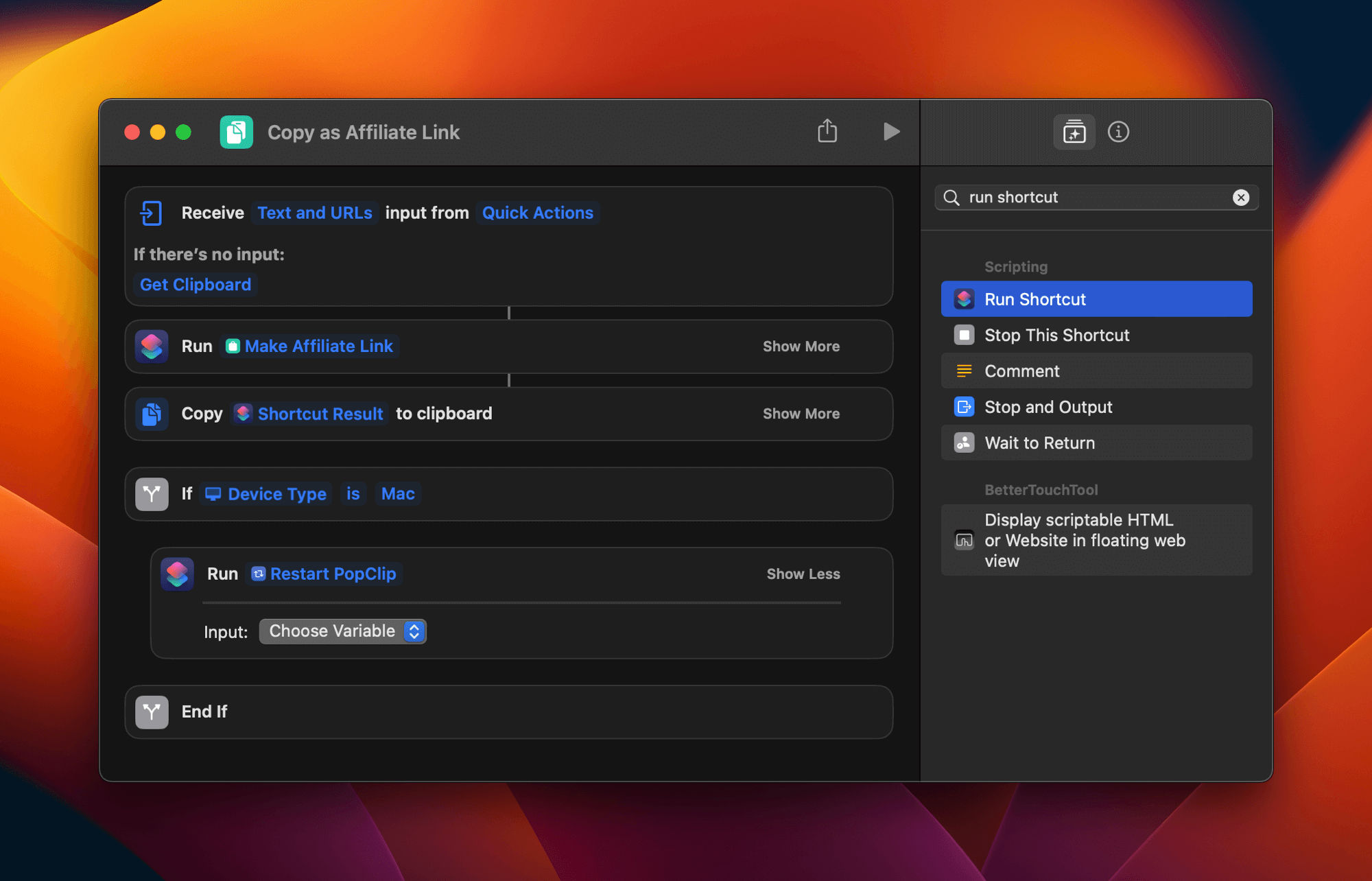Click the Comment action icon
The height and width of the screenshot is (881, 1372).
[964, 371]
